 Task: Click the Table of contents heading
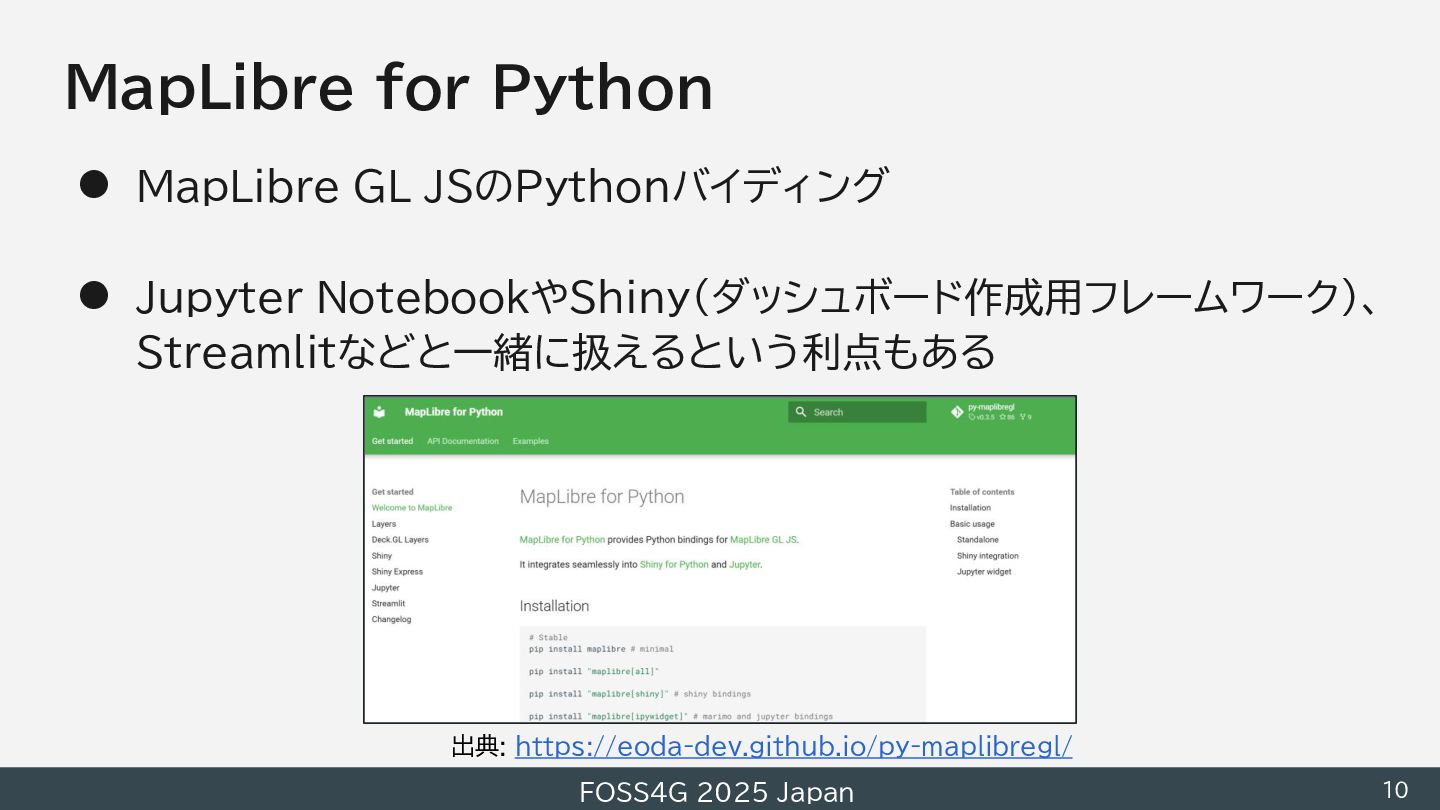pyautogui.click(x=982, y=492)
